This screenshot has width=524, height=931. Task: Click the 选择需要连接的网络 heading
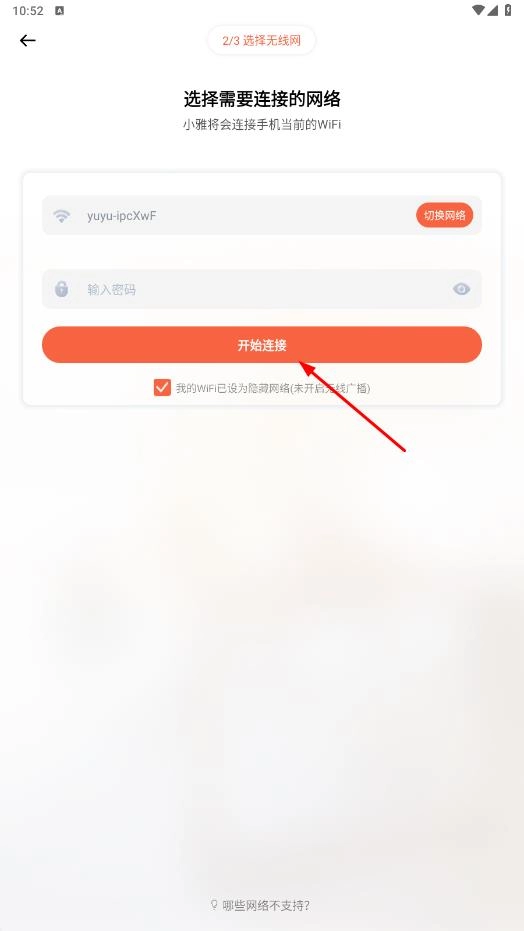click(x=262, y=99)
